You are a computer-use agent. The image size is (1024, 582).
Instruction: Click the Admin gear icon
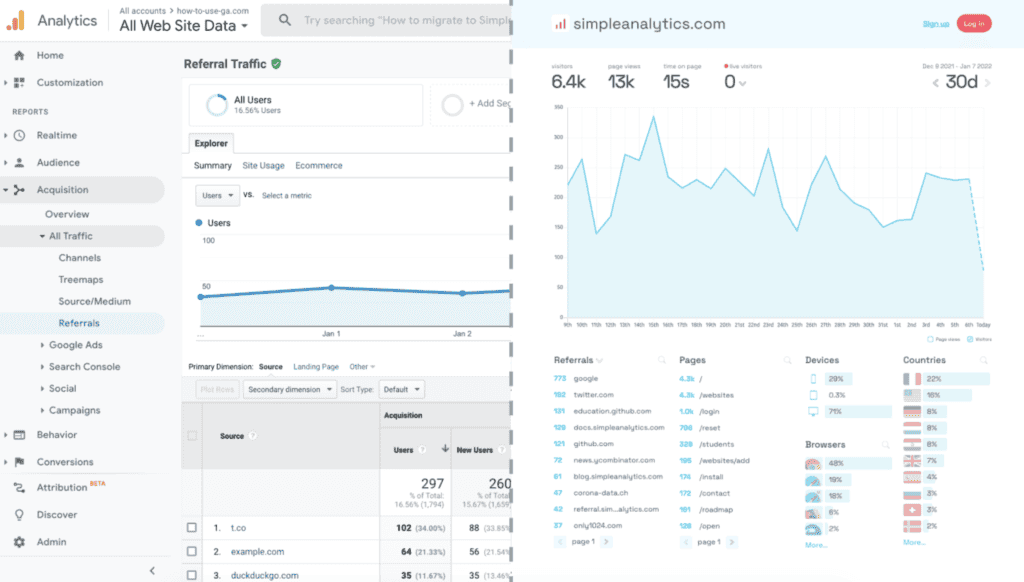click(19, 542)
